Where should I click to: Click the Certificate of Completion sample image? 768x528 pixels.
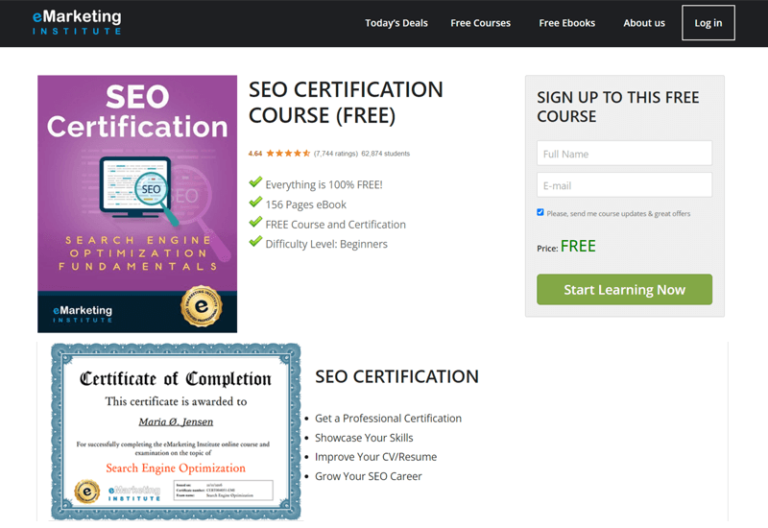(176, 432)
